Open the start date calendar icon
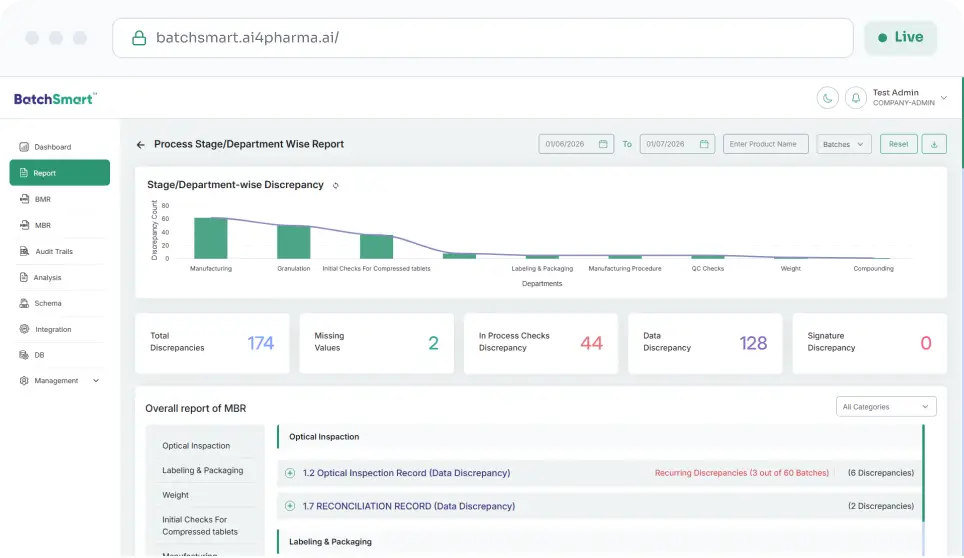Image resolution: width=964 pixels, height=558 pixels. (x=603, y=144)
